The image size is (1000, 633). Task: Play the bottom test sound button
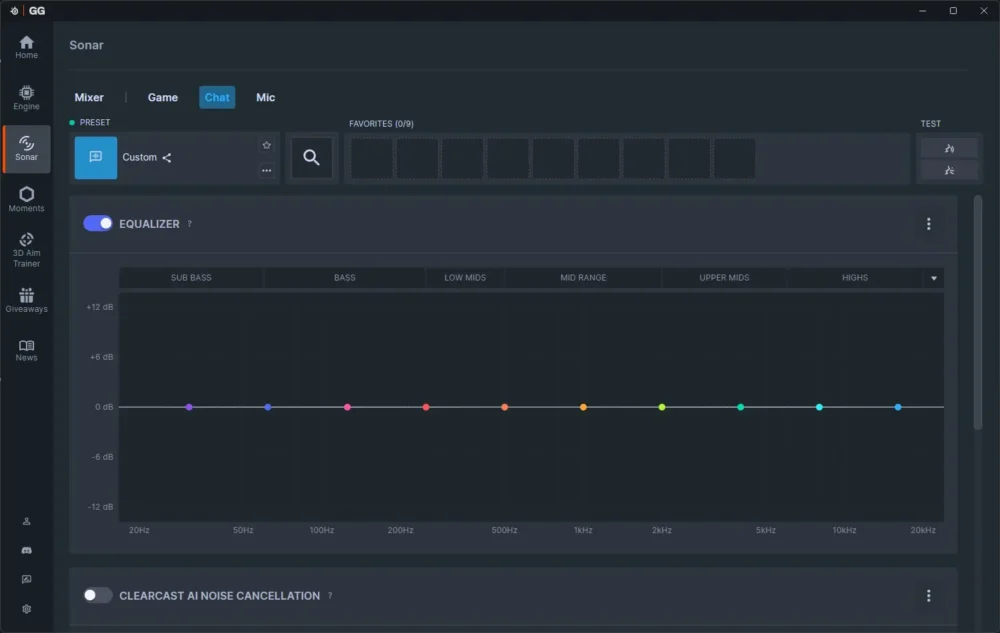click(x=949, y=170)
